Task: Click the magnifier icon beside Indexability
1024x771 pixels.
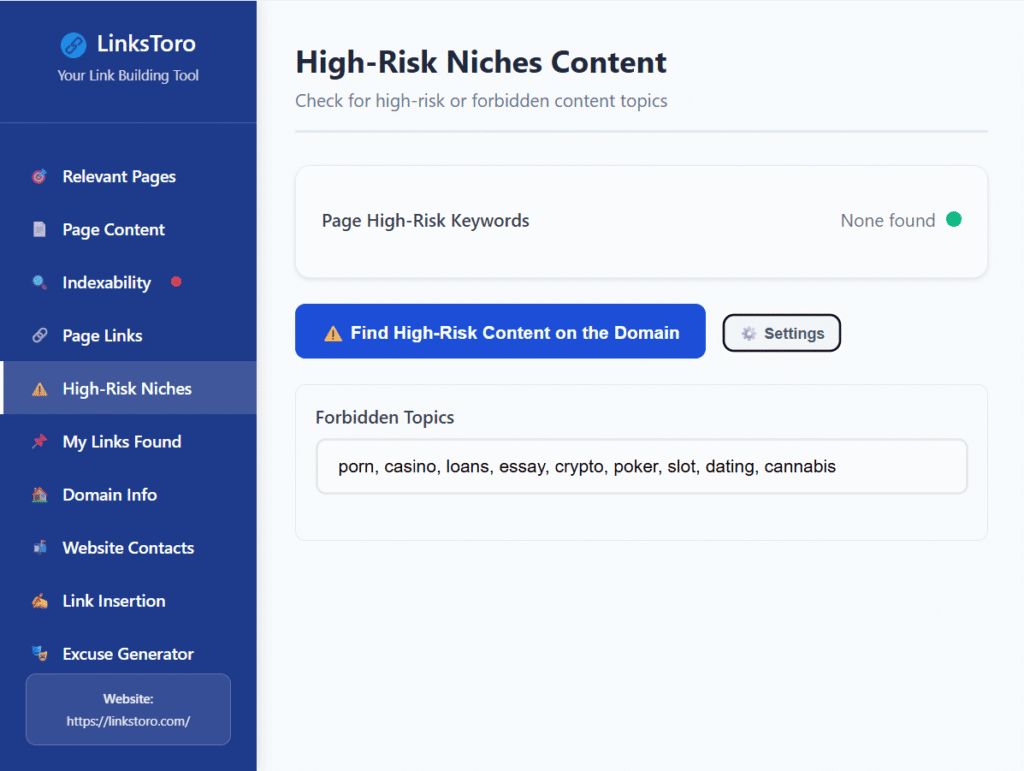Action: coord(39,283)
